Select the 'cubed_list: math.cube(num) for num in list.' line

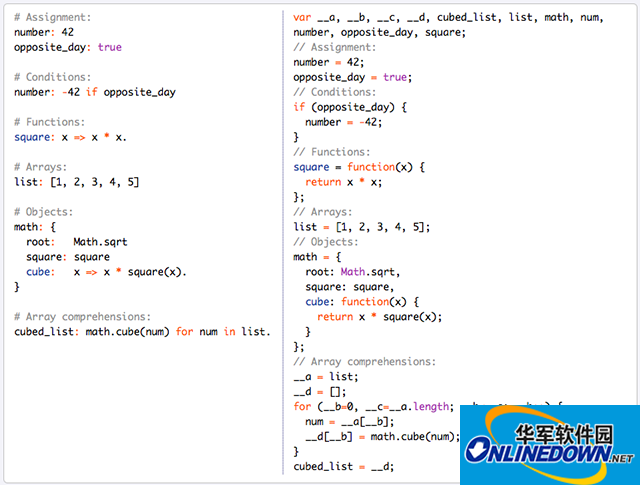click(x=142, y=332)
